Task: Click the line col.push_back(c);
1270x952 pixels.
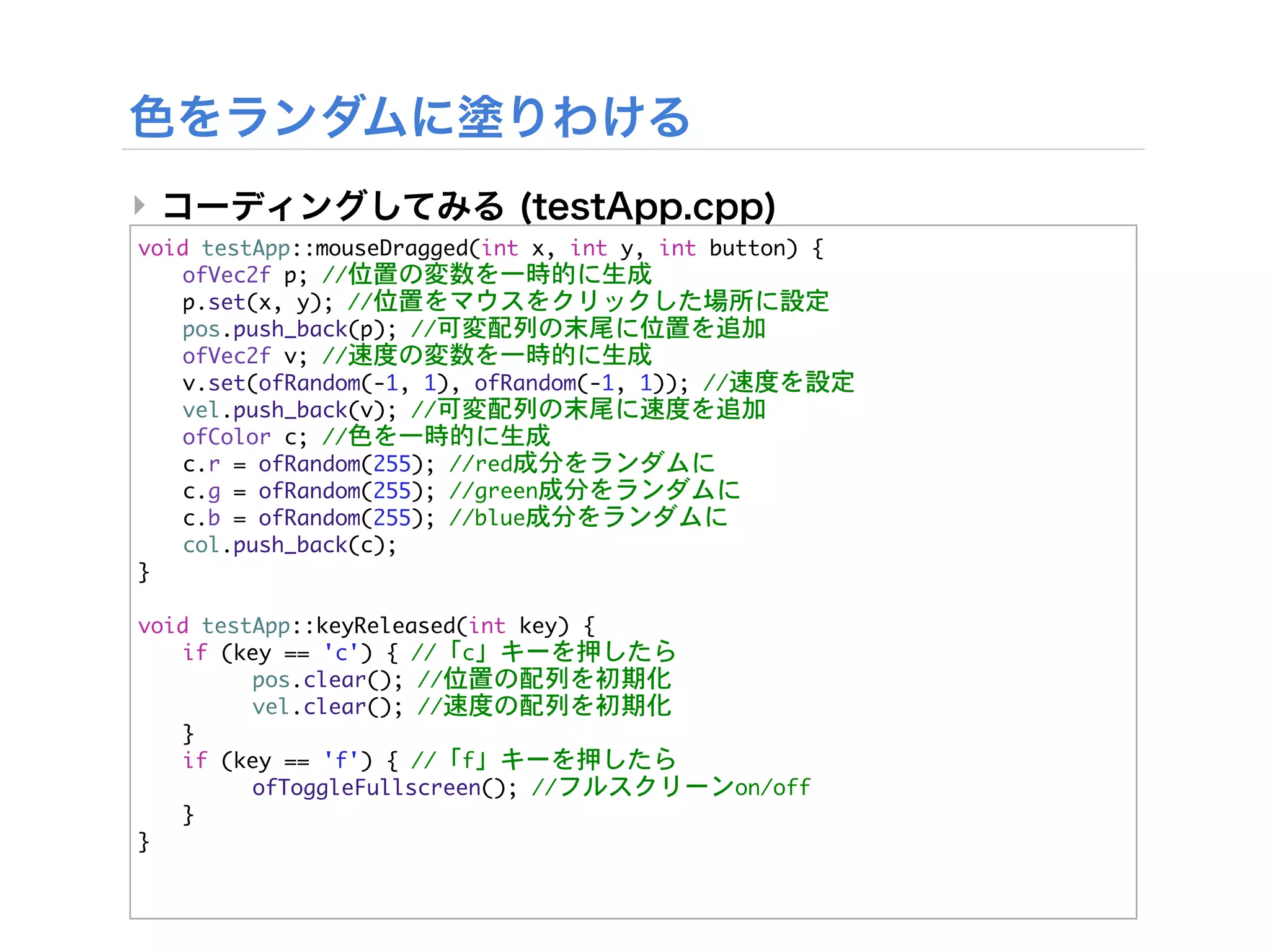Action: point(290,545)
